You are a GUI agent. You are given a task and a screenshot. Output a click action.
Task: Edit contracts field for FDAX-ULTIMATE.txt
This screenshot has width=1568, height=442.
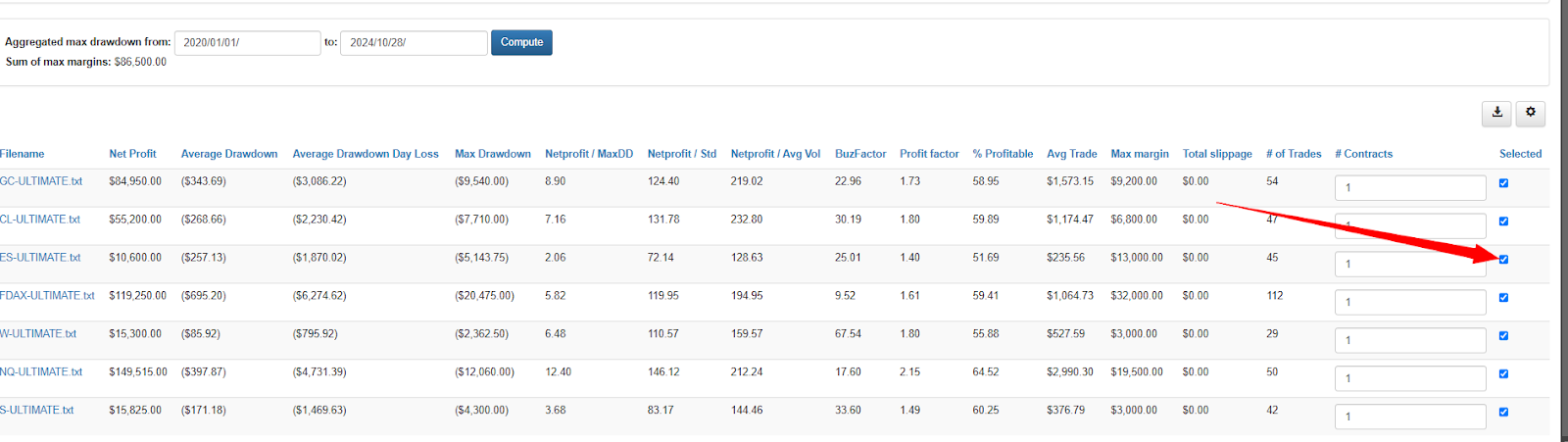pyautogui.click(x=1410, y=302)
